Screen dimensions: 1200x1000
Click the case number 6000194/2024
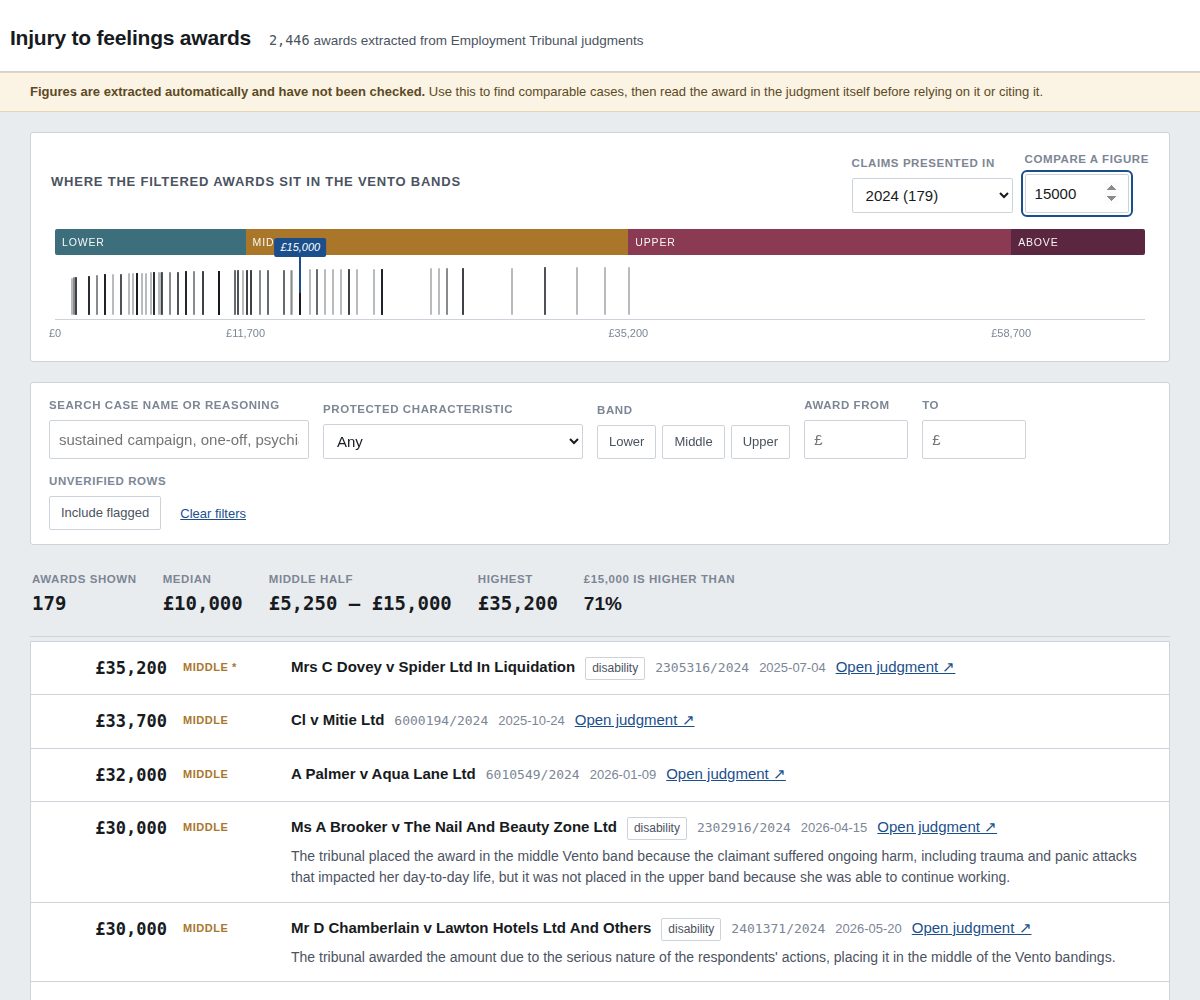pos(441,721)
